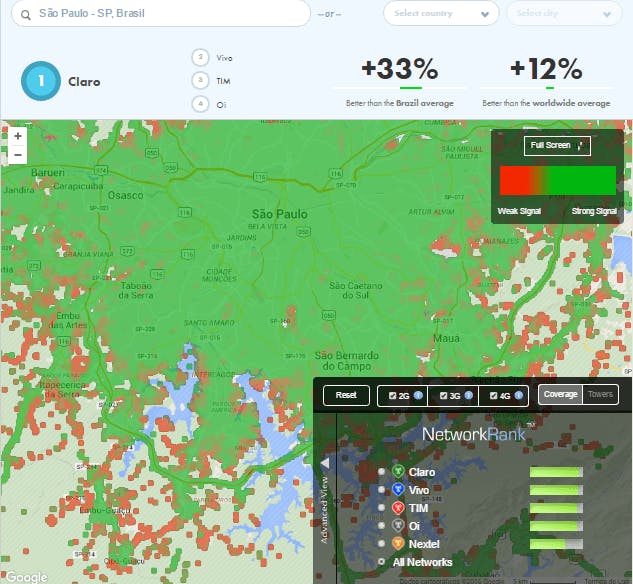Click the signal strength color legend
Viewport: 633px width, 584px height.
click(x=558, y=180)
